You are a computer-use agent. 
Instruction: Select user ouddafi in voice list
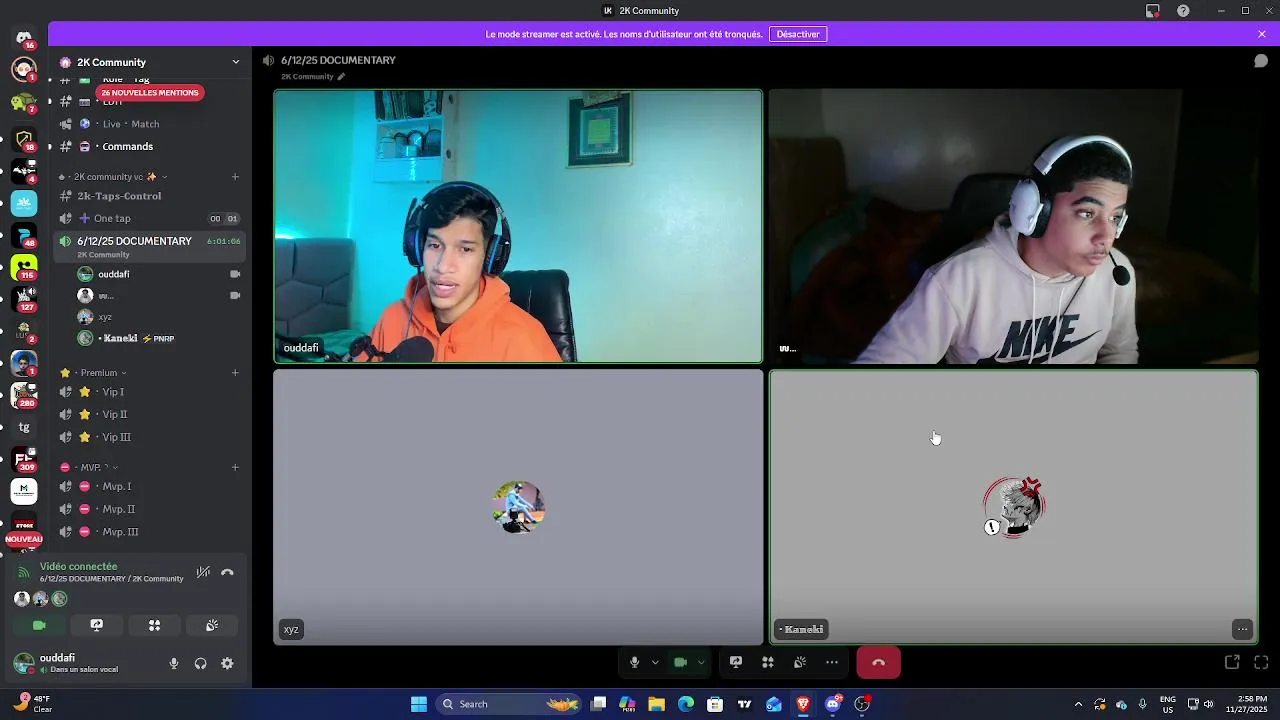click(x=158, y=274)
